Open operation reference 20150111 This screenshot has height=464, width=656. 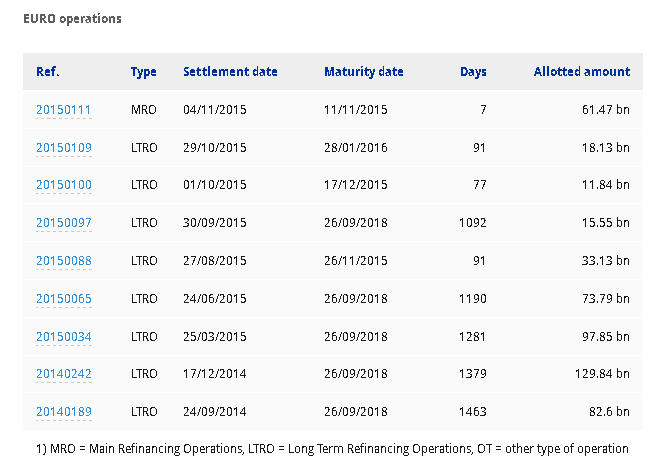[63, 110]
